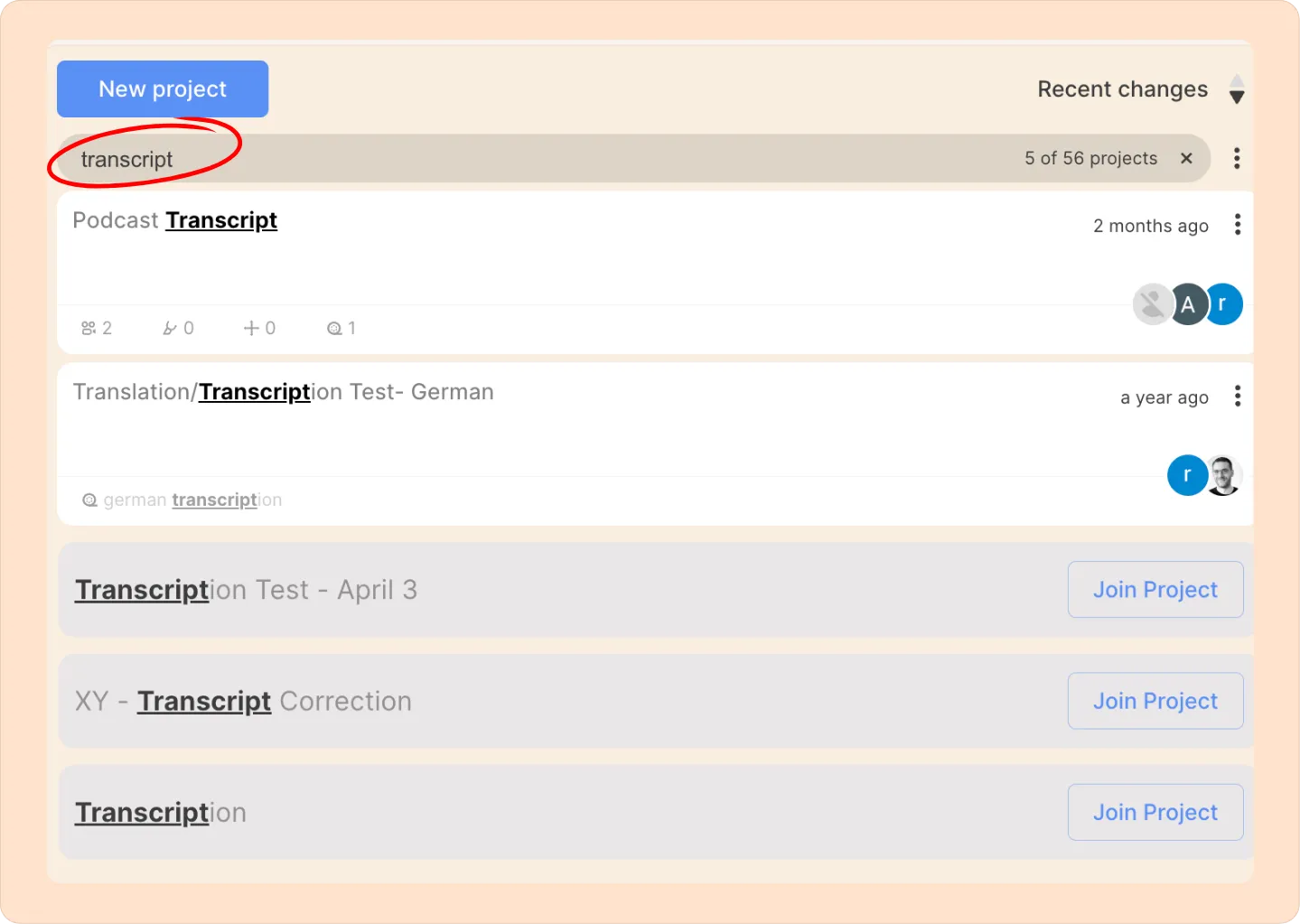Click the New project button
This screenshot has height=924, width=1300.
point(163,89)
